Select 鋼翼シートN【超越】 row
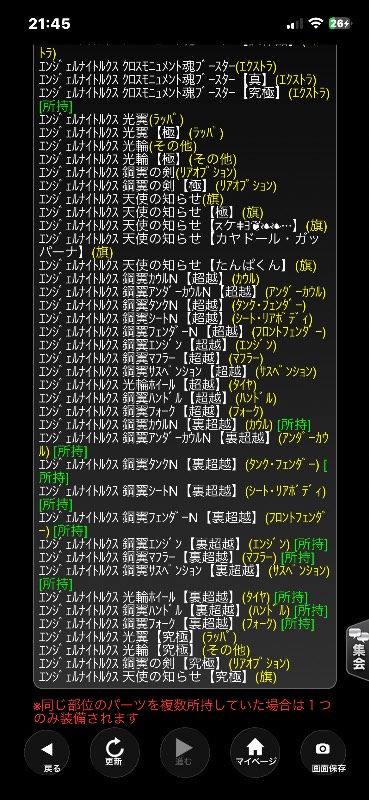This screenshot has height=800, width=369. 176,319
